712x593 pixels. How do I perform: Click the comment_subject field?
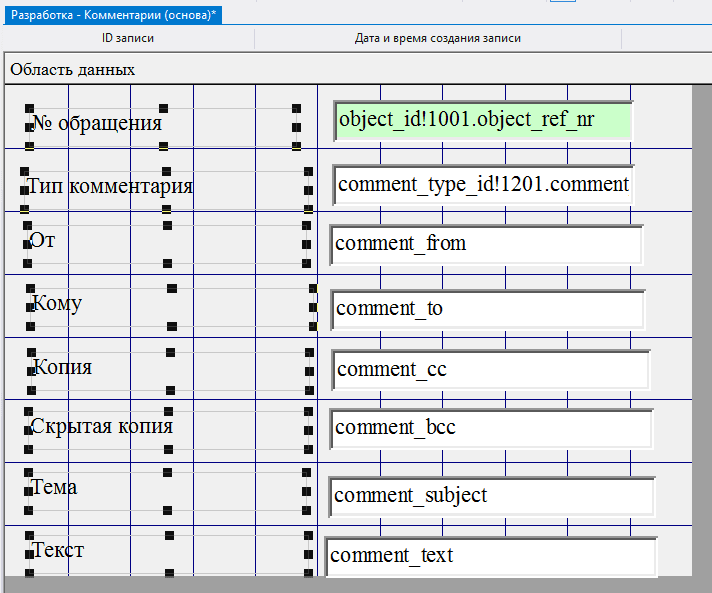coord(491,496)
